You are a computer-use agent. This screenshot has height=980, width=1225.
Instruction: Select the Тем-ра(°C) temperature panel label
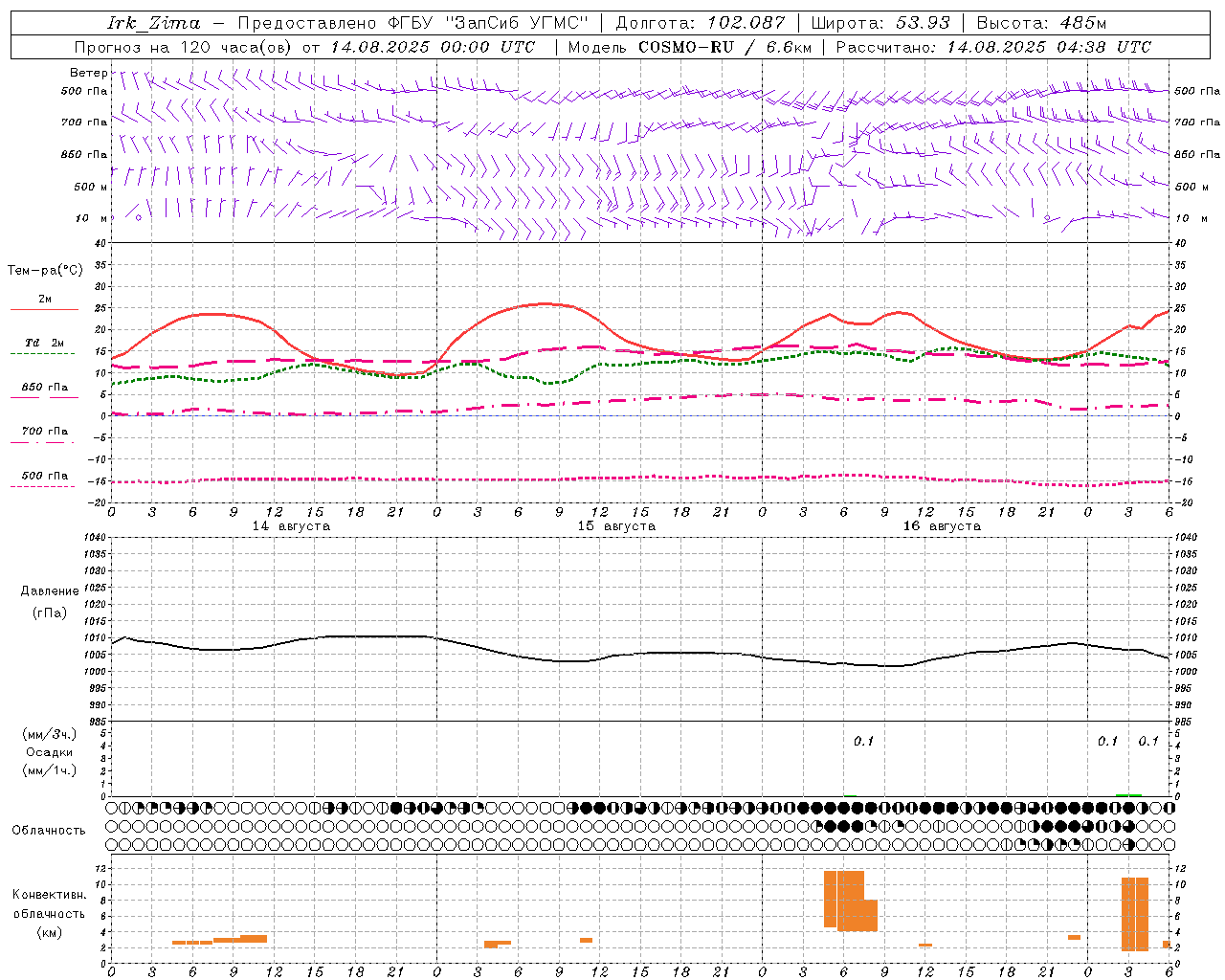45,271
